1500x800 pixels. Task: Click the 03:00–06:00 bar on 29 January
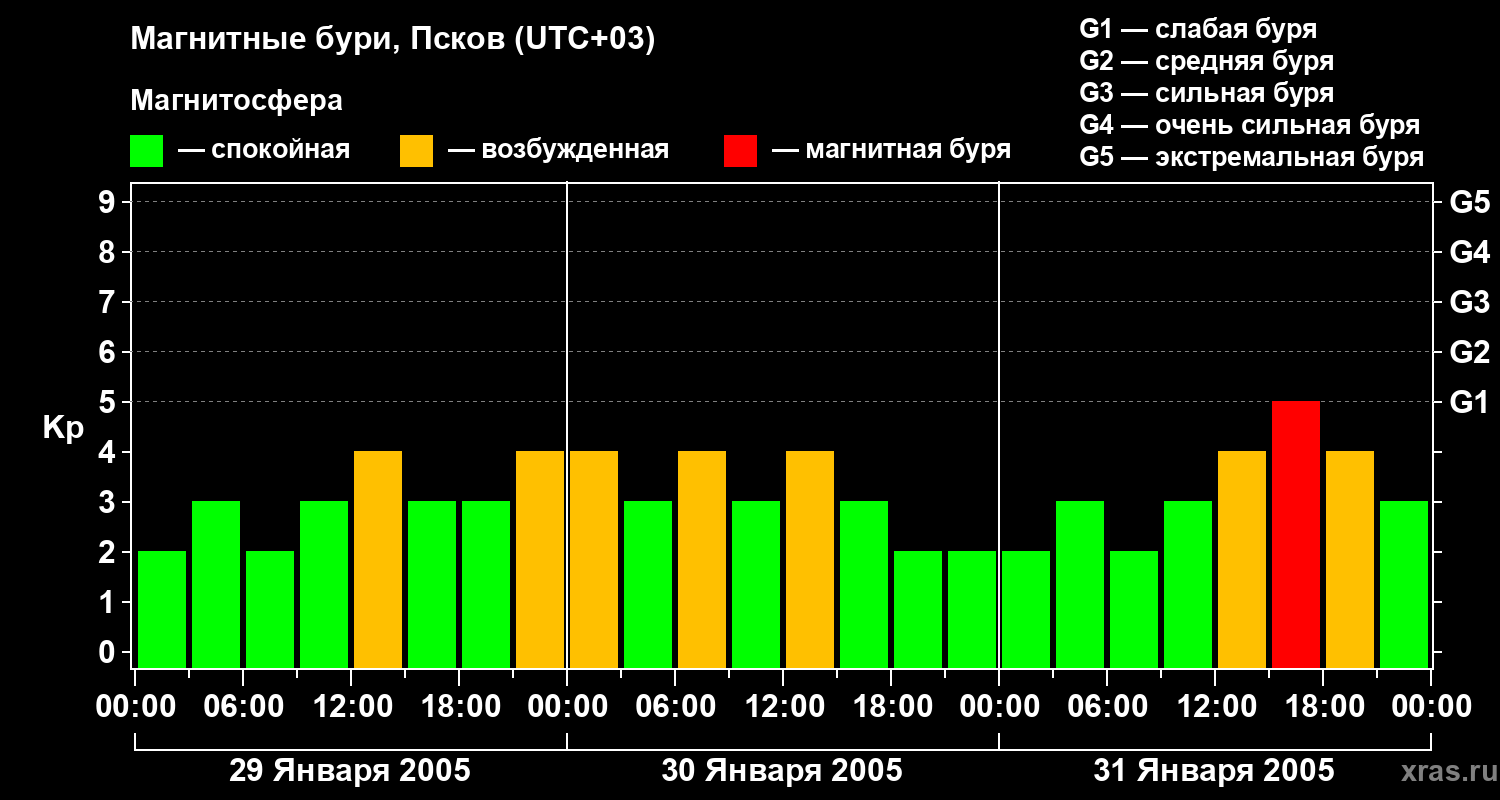[216, 584]
